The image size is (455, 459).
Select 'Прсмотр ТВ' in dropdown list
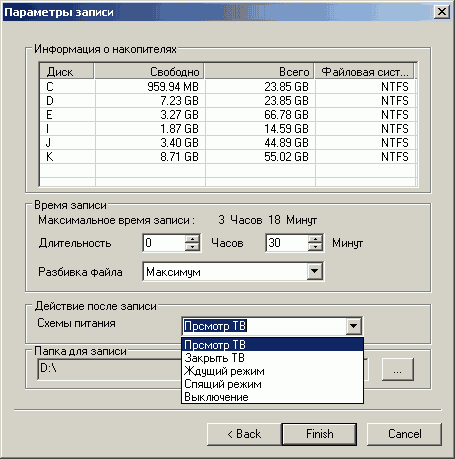[272, 344]
